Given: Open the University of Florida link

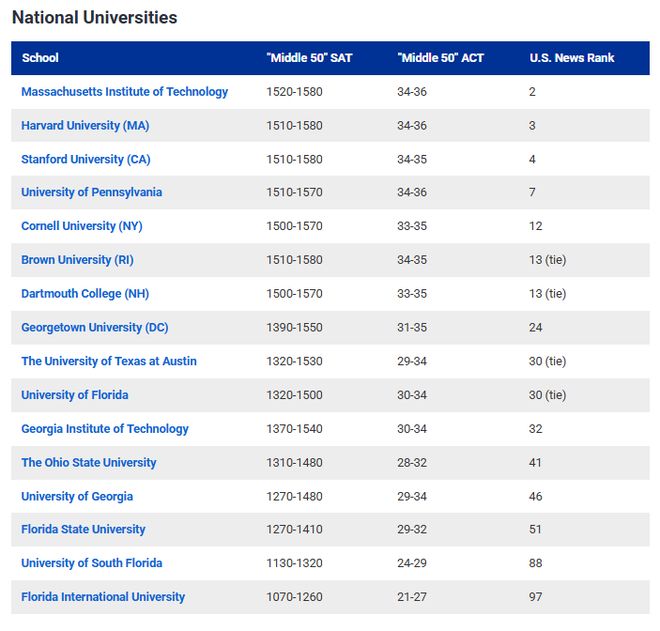Looking at the screenshot, I should (75, 395).
